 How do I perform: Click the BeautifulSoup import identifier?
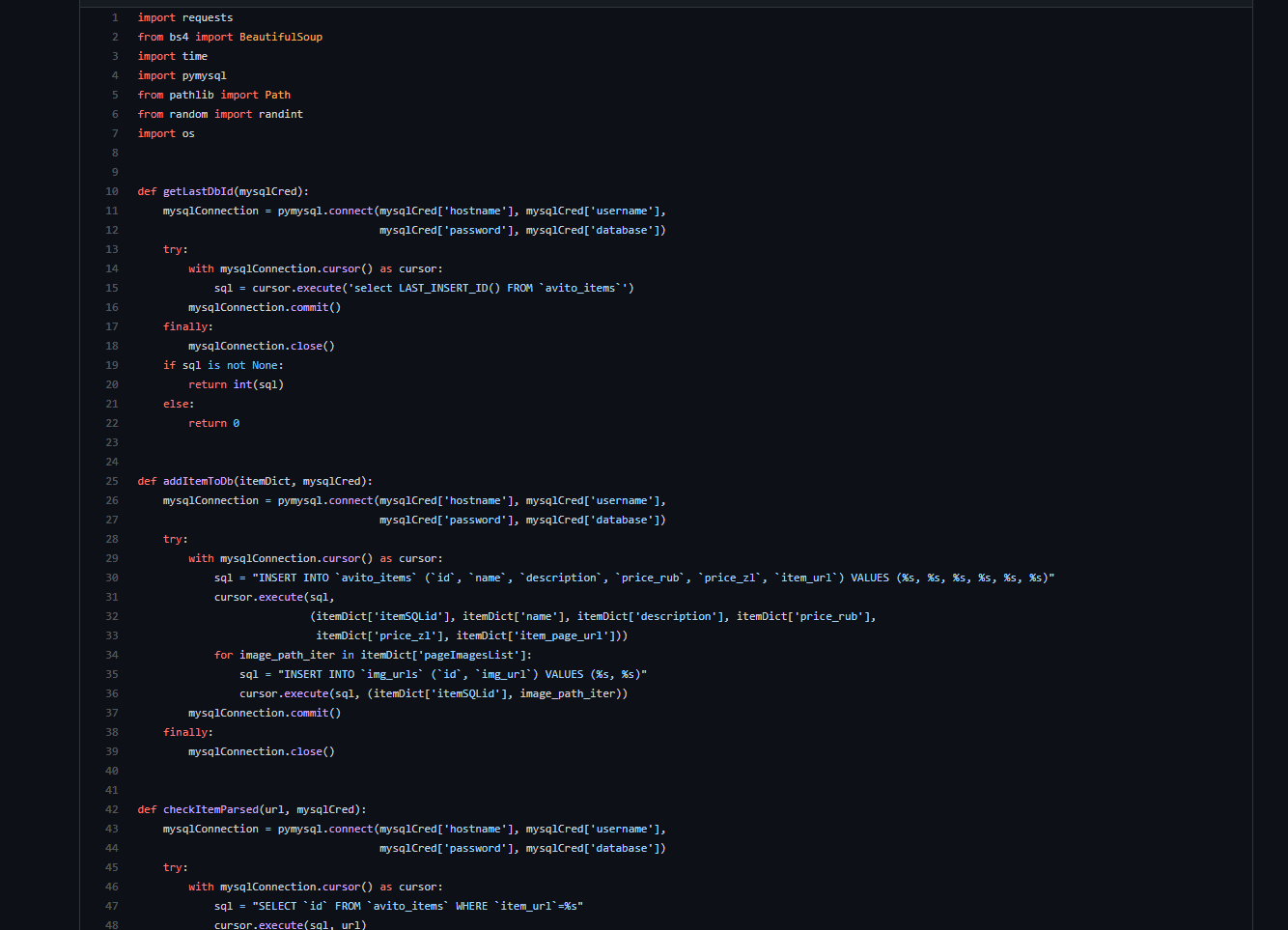point(281,37)
